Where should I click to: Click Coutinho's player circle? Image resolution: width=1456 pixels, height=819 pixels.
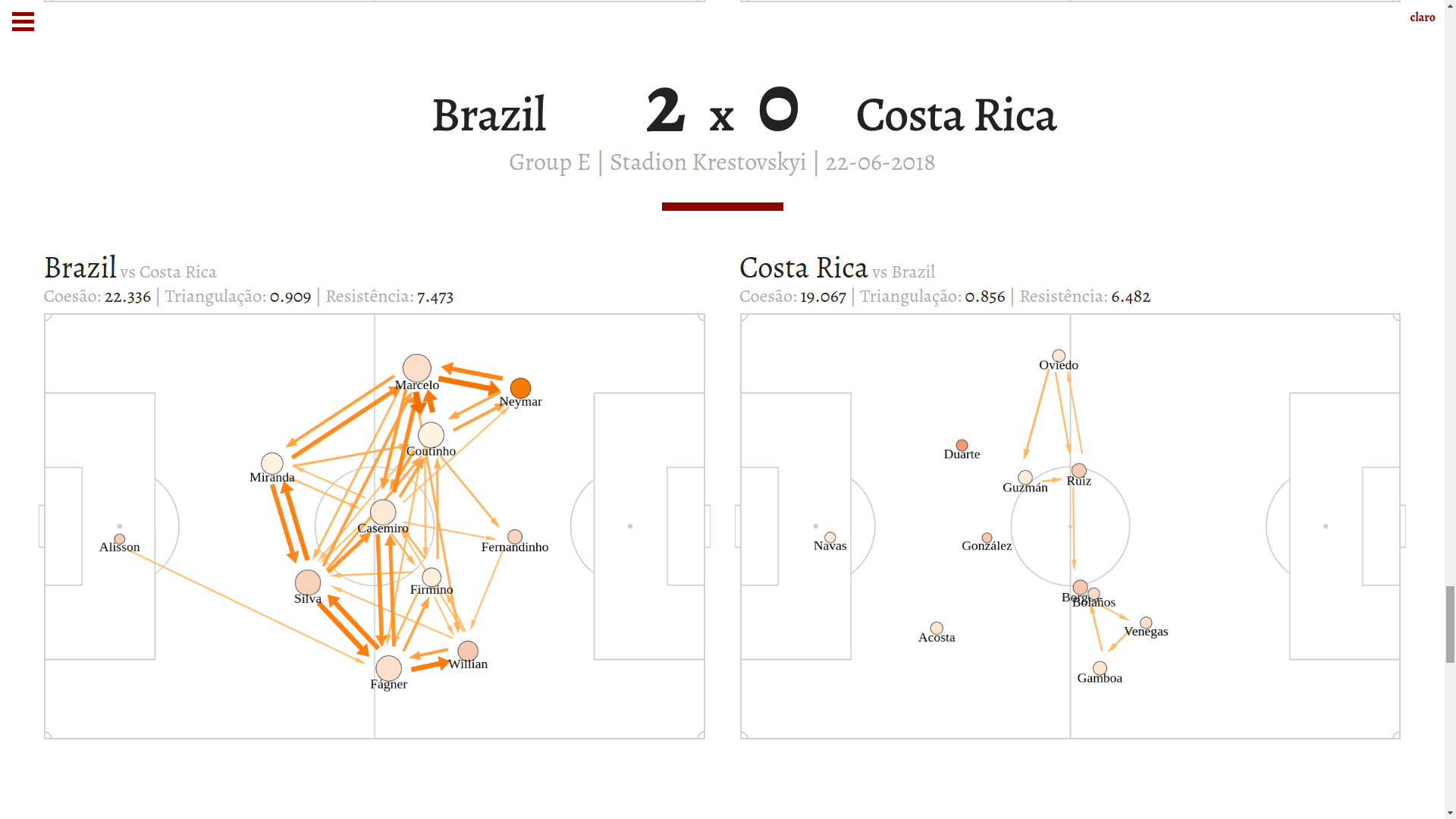[431, 435]
